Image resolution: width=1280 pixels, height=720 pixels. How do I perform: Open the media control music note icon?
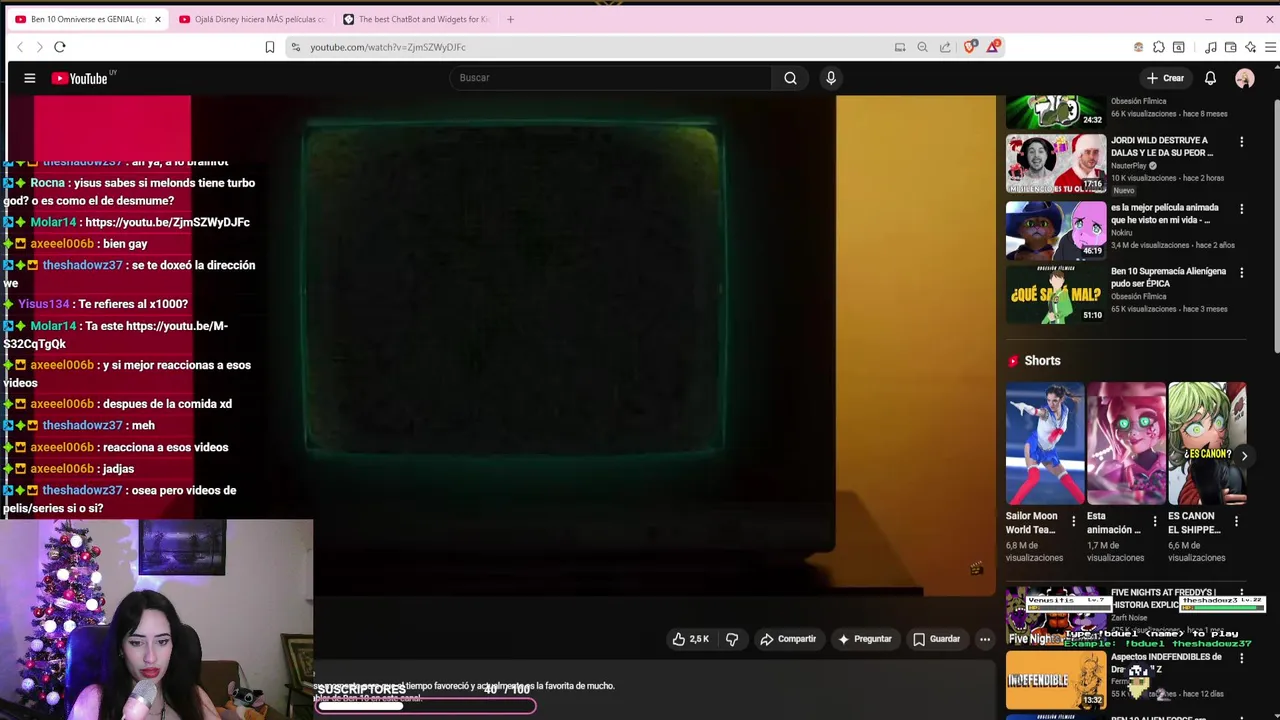[x=1211, y=47]
